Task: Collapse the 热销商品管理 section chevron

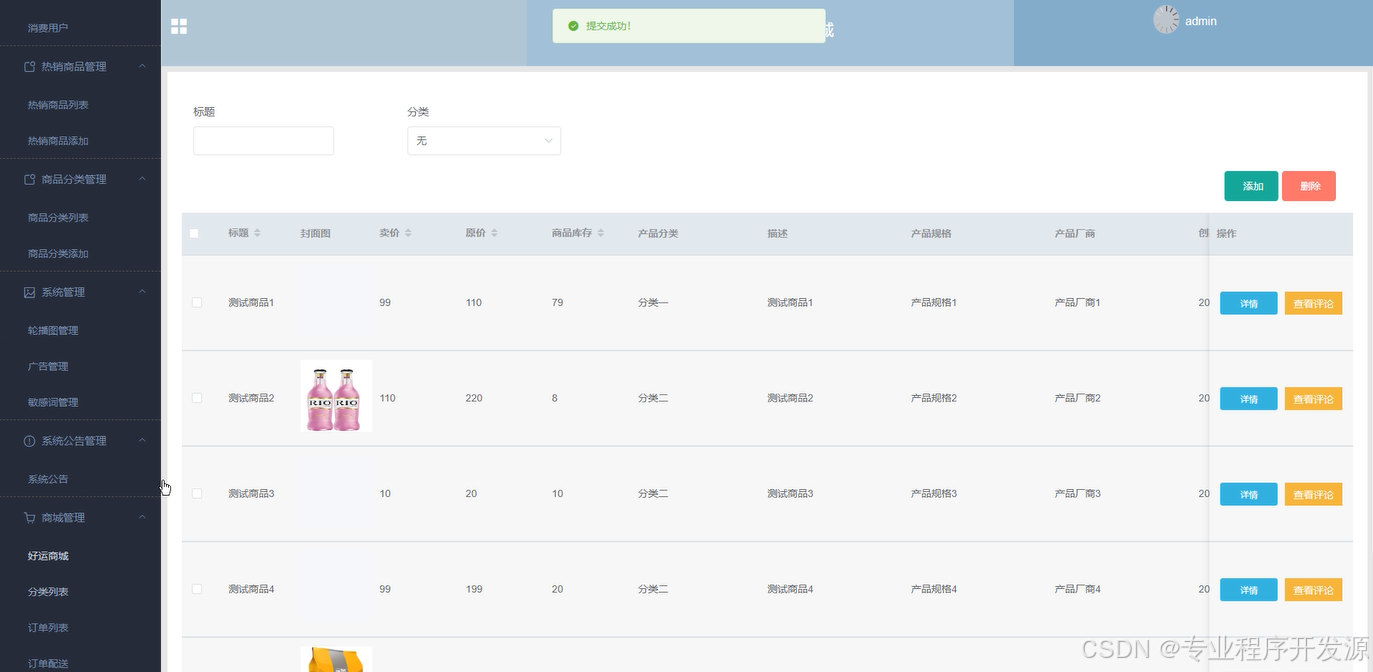Action: [x=142, y=67]
